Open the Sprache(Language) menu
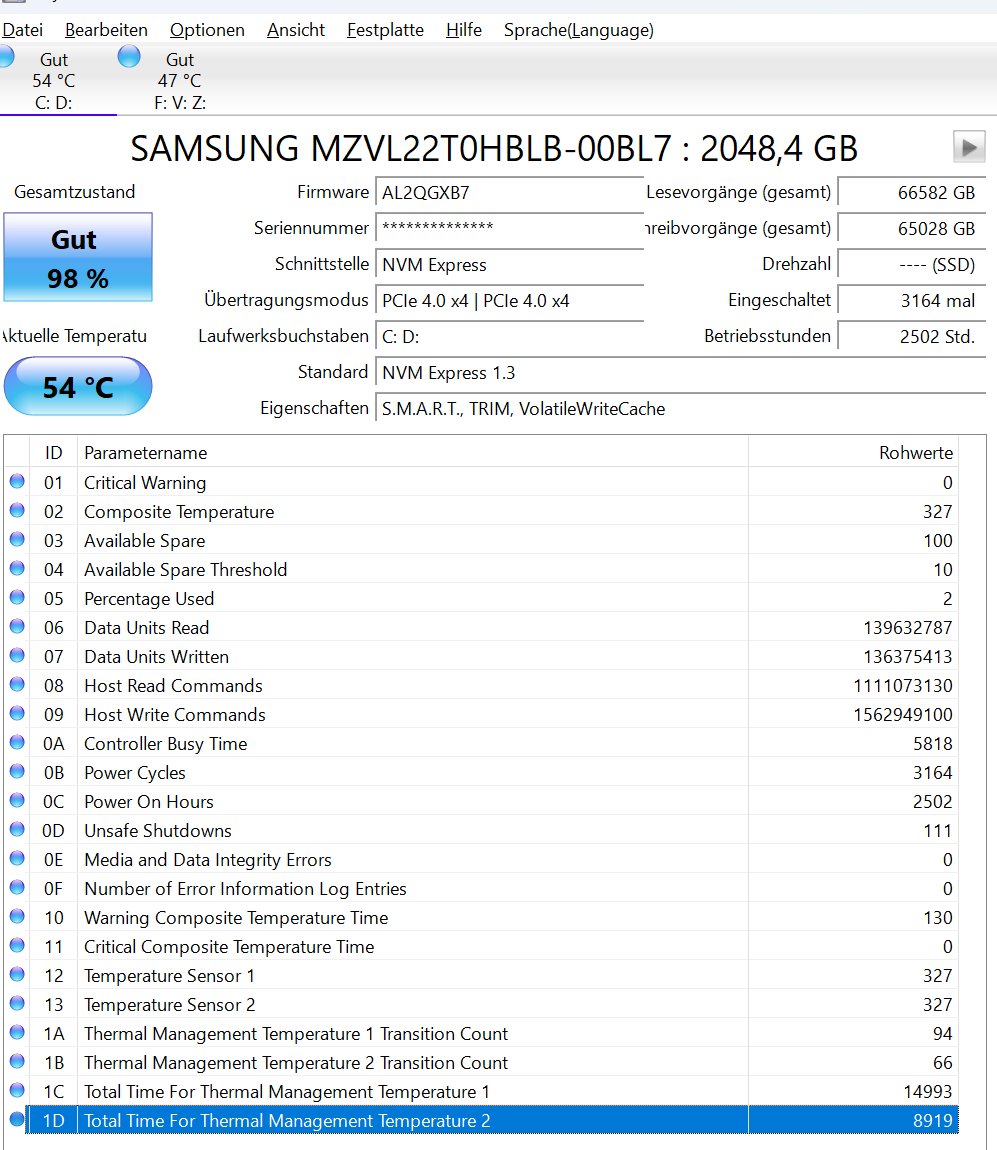The width and height of the screenshot is (997, 1150). coord(578,30)
